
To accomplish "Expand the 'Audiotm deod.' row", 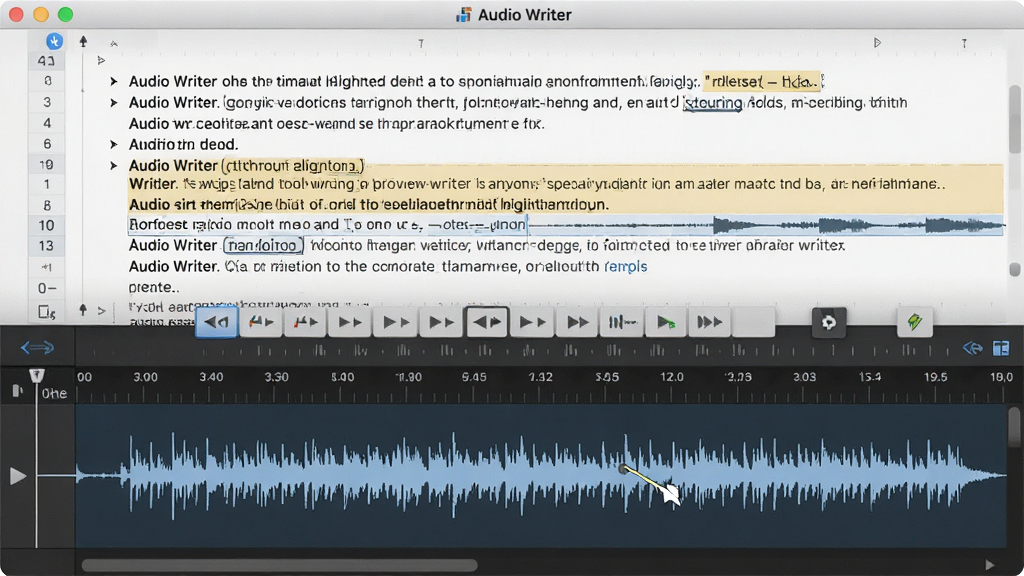I will click(114, 144).
